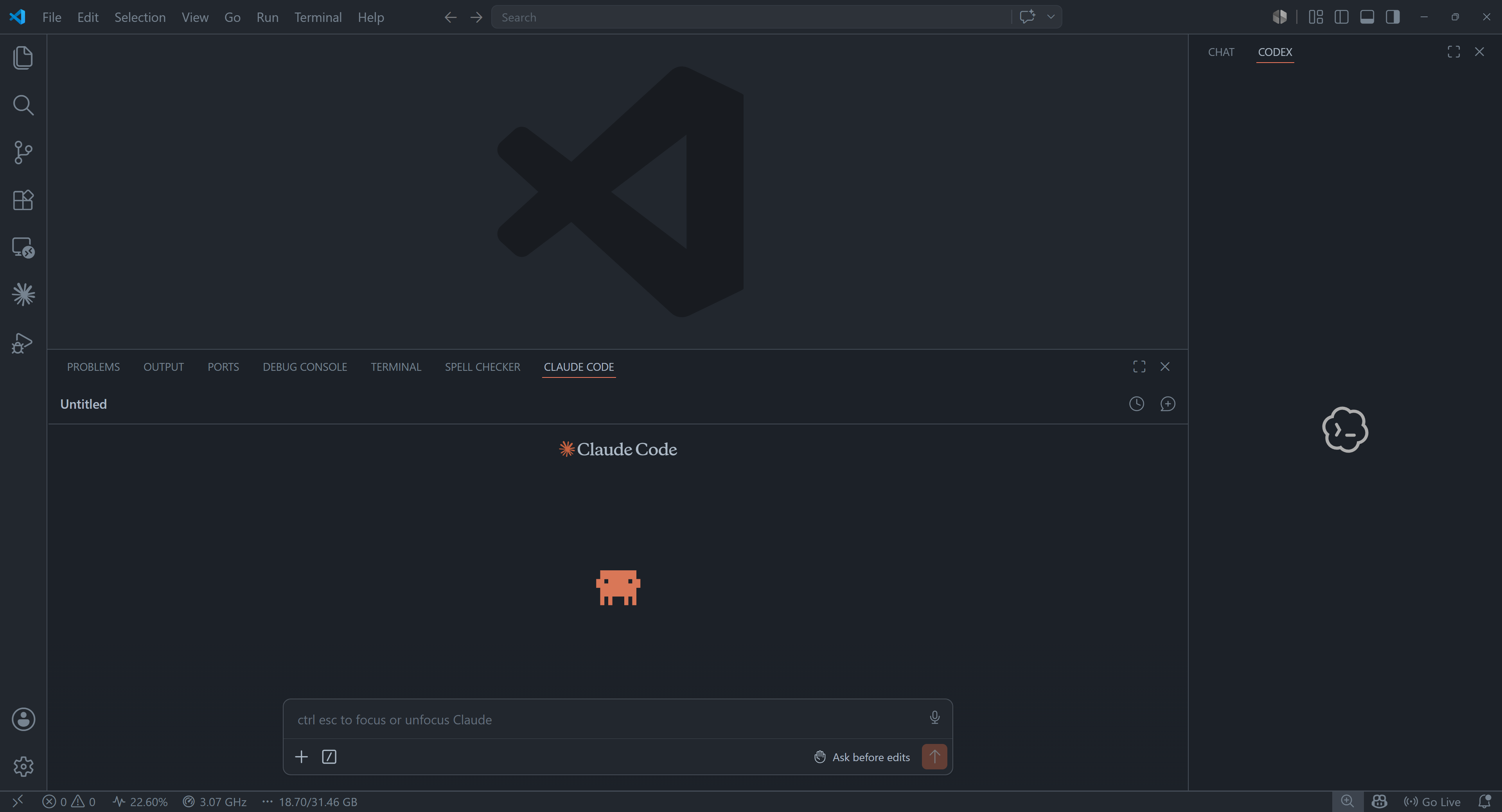Switch to the PROBLEMS panel tab
Image resolution: width=1502 pixels, height=812 pixels.
(x=93, y=366)
